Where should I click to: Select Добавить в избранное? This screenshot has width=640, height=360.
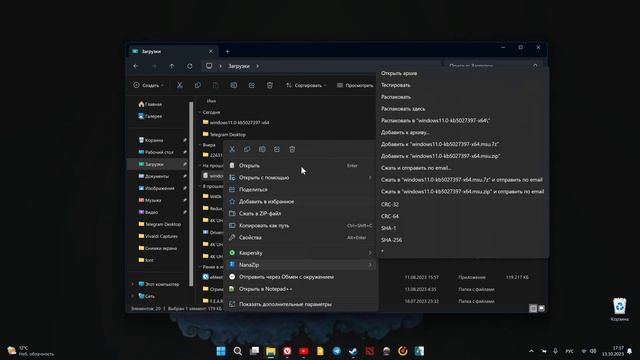[x=300, y=202]
